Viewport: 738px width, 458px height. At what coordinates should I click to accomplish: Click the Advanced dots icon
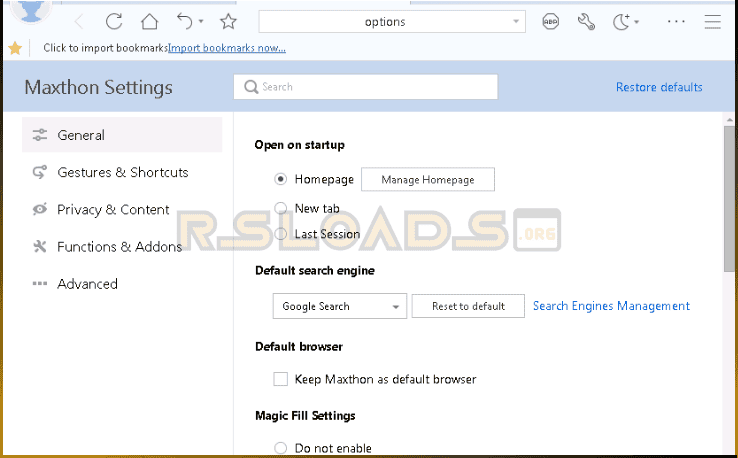tap(40, 284)
